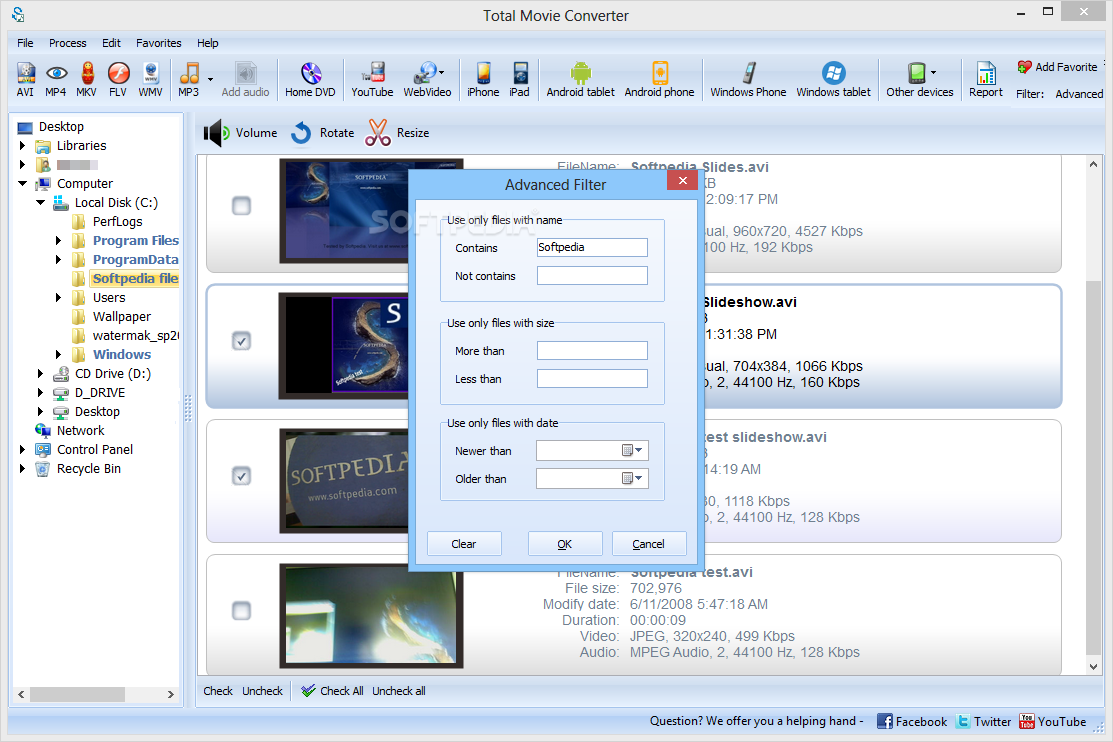The width and height of the screenshot is (1113, 742).
Task: Cancel the Advanced Filter dialog
Action: 649,544
